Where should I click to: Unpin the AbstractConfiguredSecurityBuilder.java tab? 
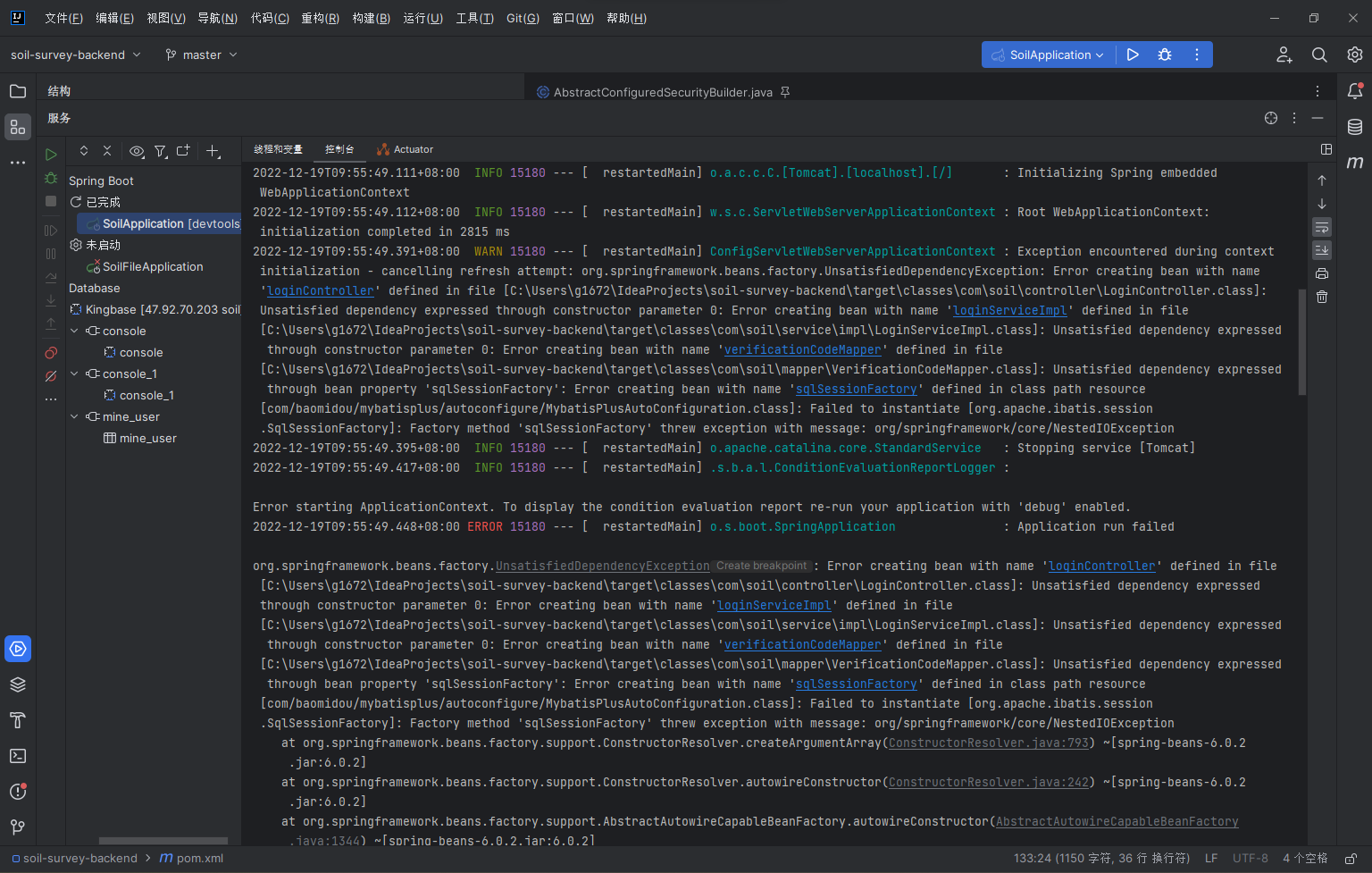[784, 91]
